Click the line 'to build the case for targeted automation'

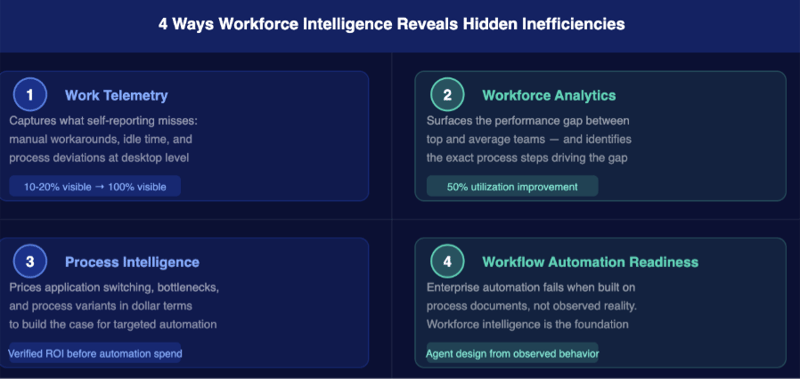point(113,324)
